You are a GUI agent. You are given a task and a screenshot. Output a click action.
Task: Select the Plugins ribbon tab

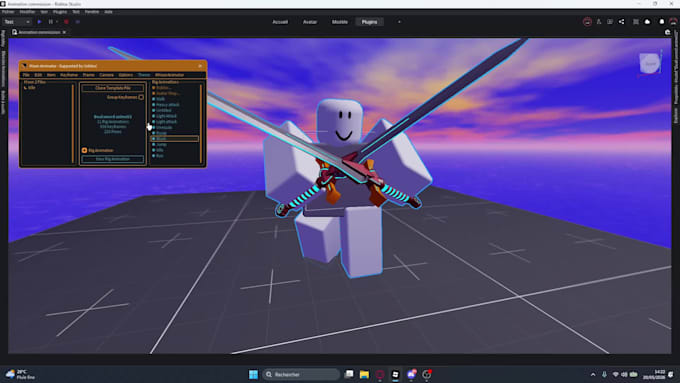pos(369,22)
